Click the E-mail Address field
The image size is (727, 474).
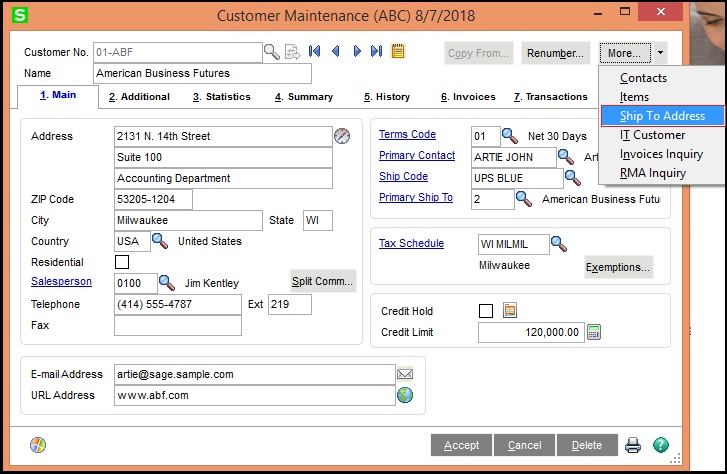(255, 374)
